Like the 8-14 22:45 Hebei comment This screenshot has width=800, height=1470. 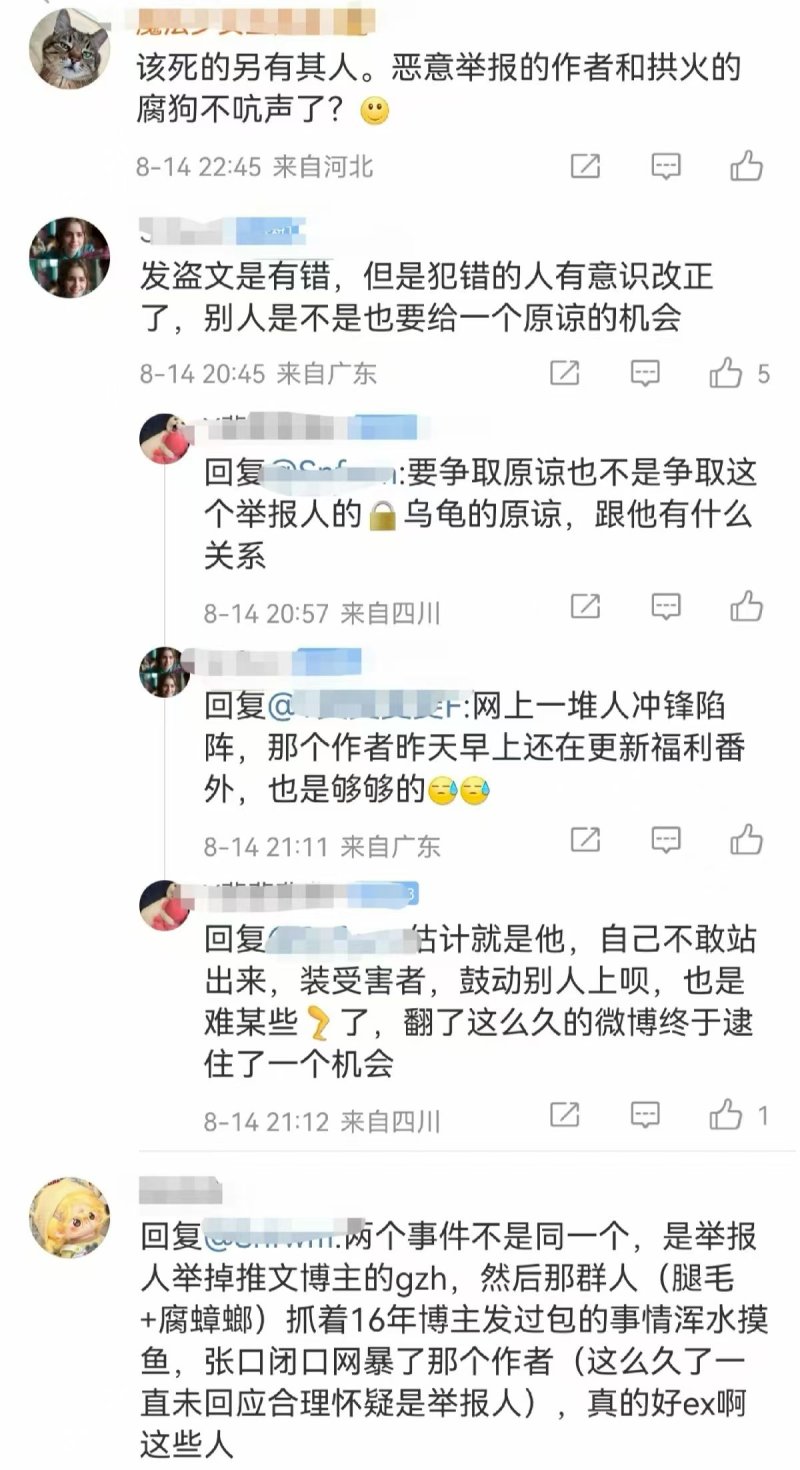(746, 166)
